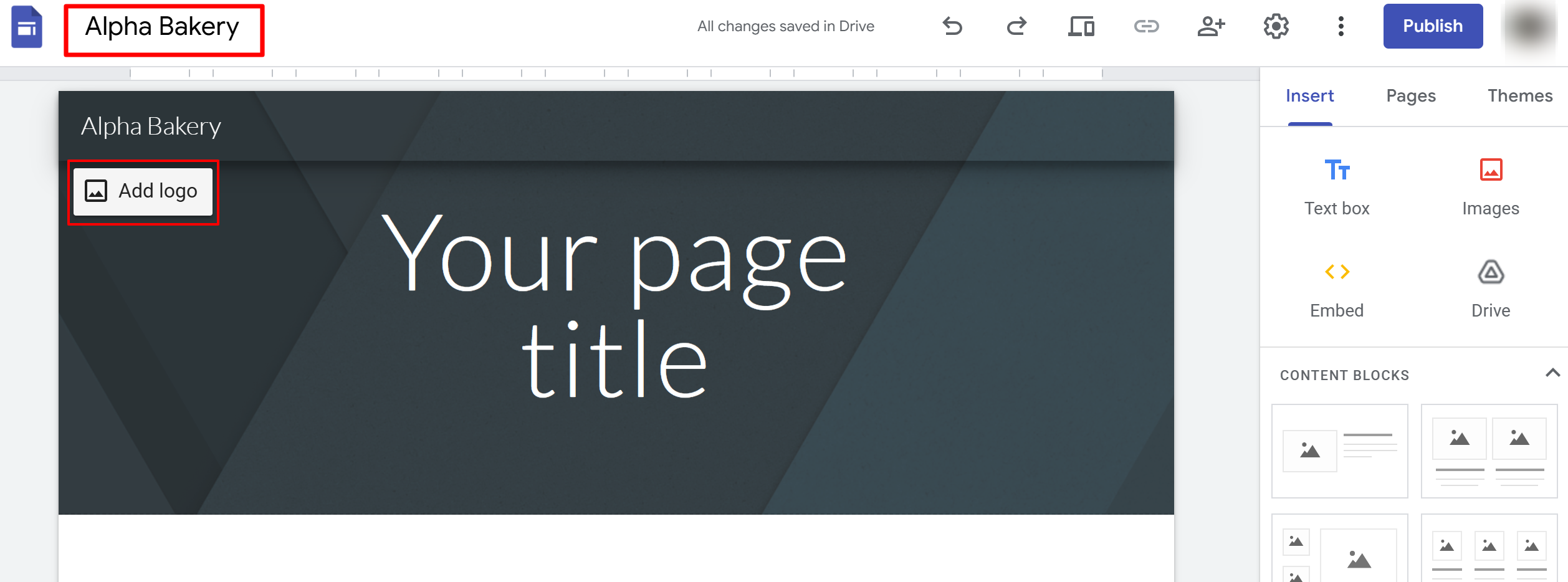
Task: Select the Alpha Bakery site header text
Action: tap(151, 126)
